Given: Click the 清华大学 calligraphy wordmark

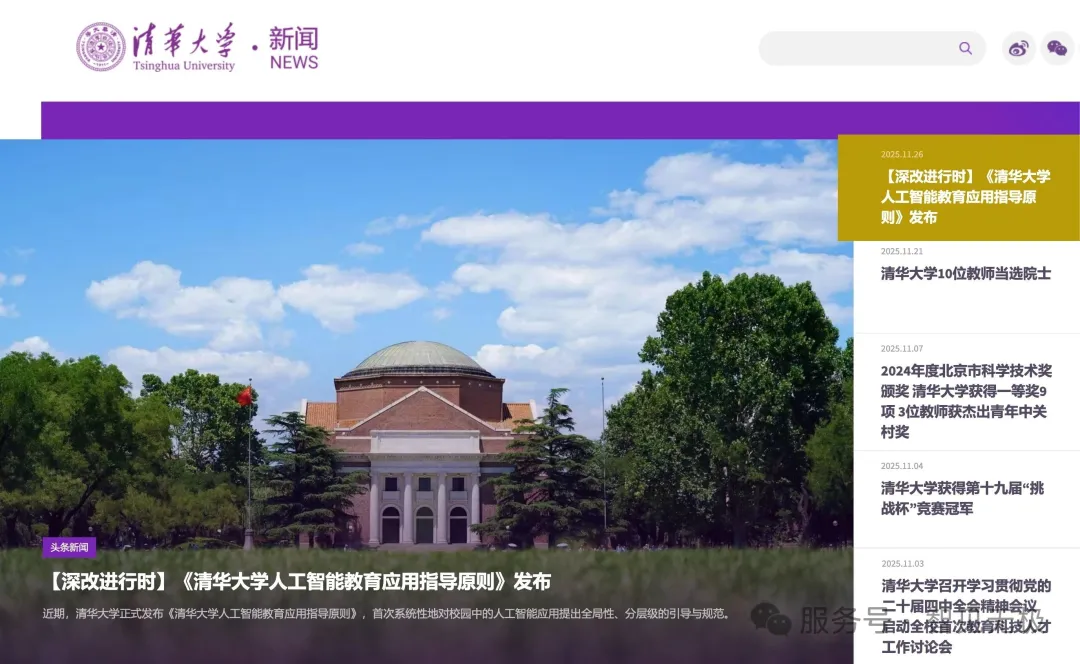Looking at the screenshot, I should point(184,41).
